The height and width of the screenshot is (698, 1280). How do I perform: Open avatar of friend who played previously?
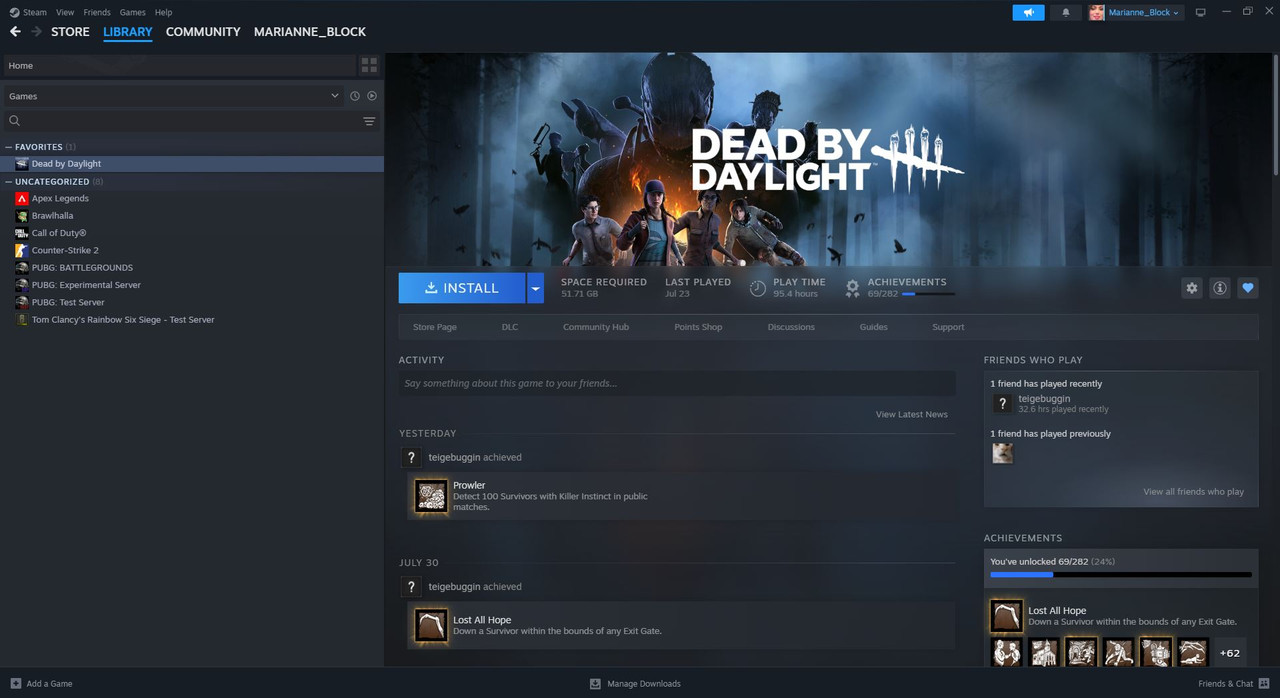[x=1002, y=453]
